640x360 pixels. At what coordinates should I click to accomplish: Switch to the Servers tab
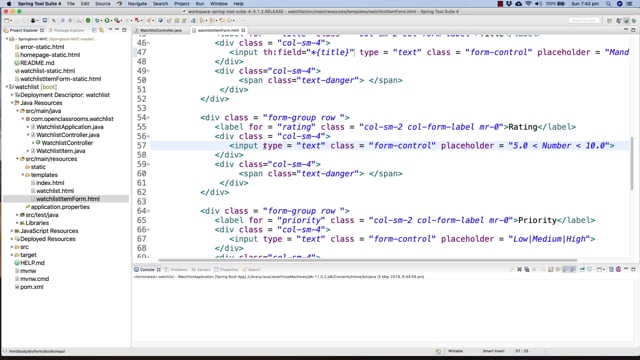point(201,269)
